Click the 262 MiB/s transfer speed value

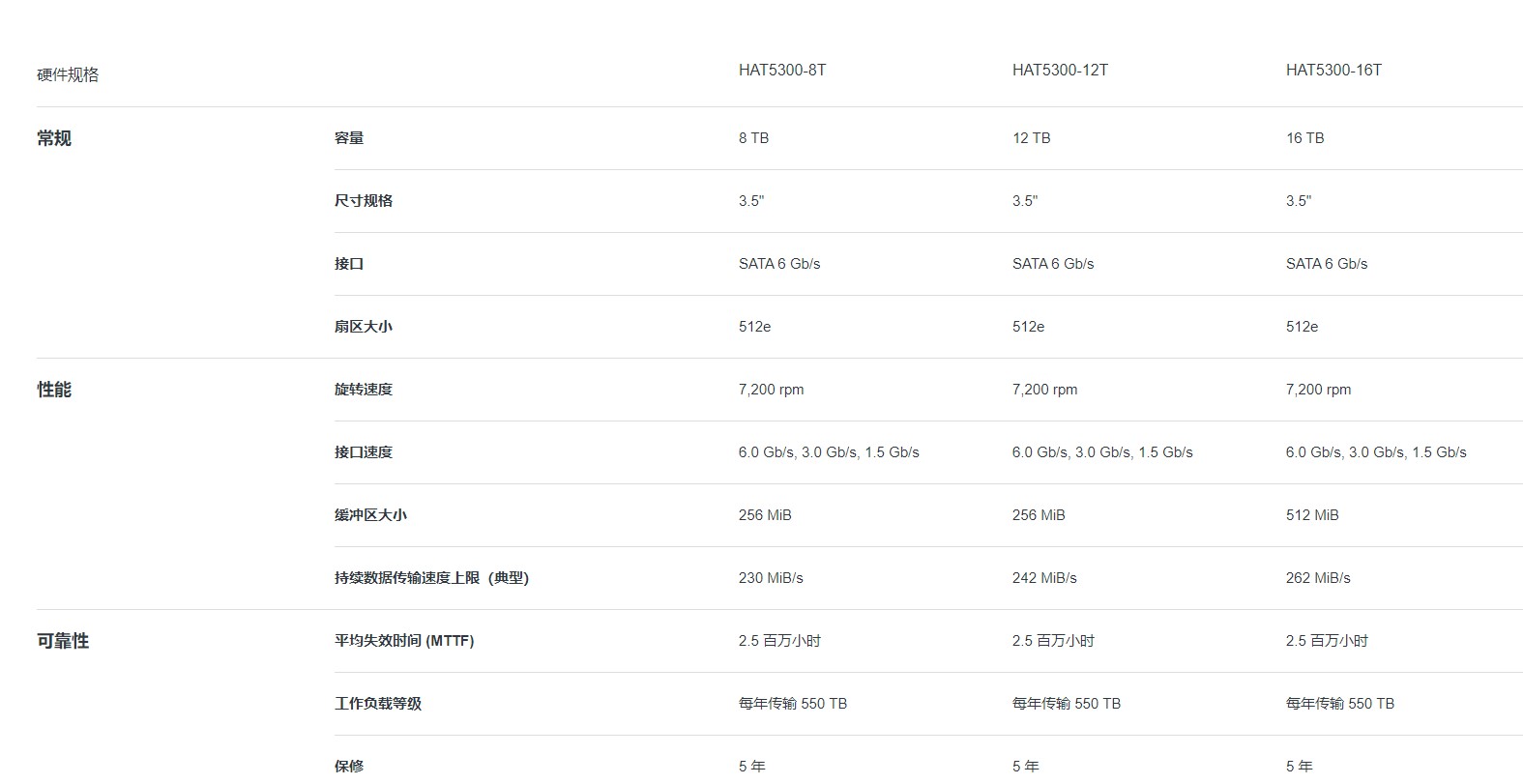click(x=1318, y=578)
